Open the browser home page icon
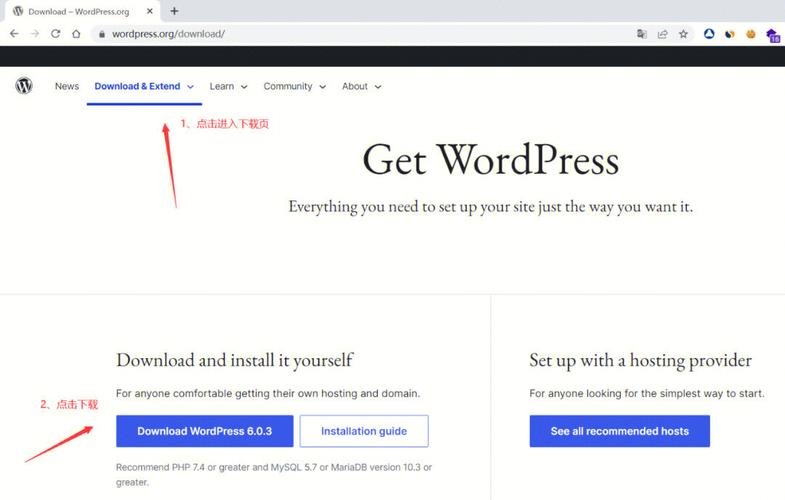The image size is (785, 500). click(76, 34)
